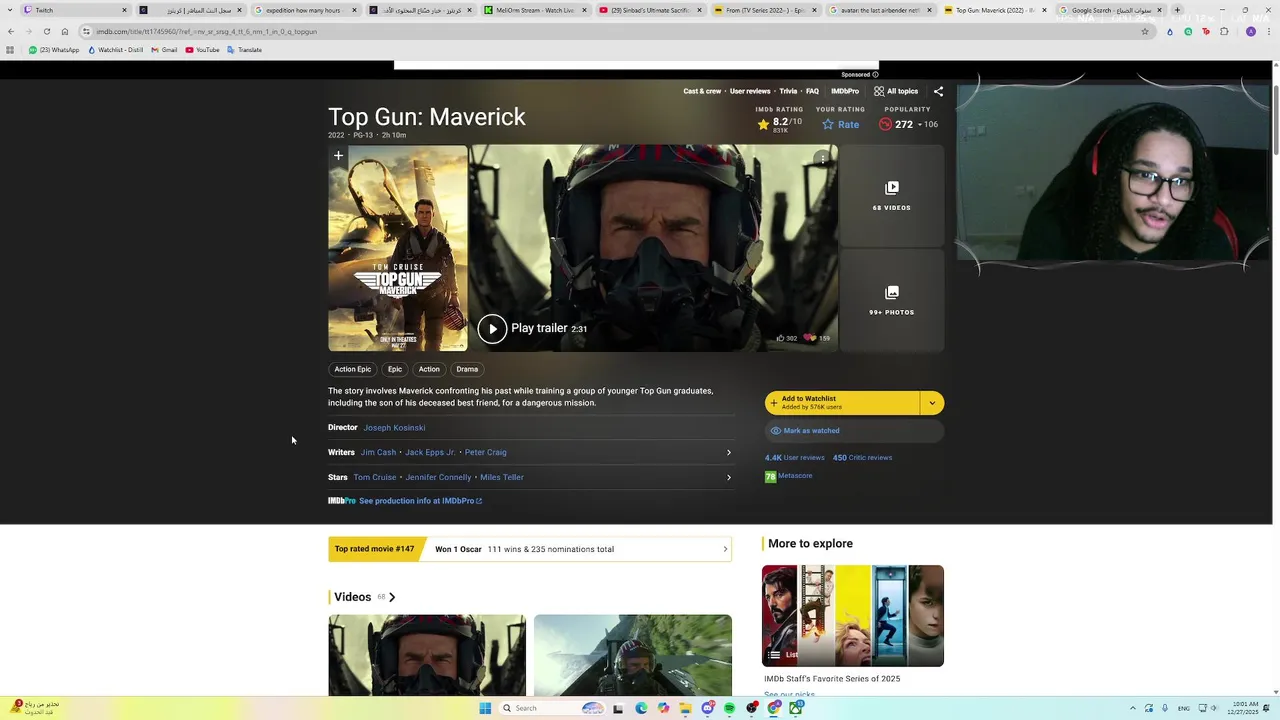Open Jennifer Connelly's page

(438, 478)
